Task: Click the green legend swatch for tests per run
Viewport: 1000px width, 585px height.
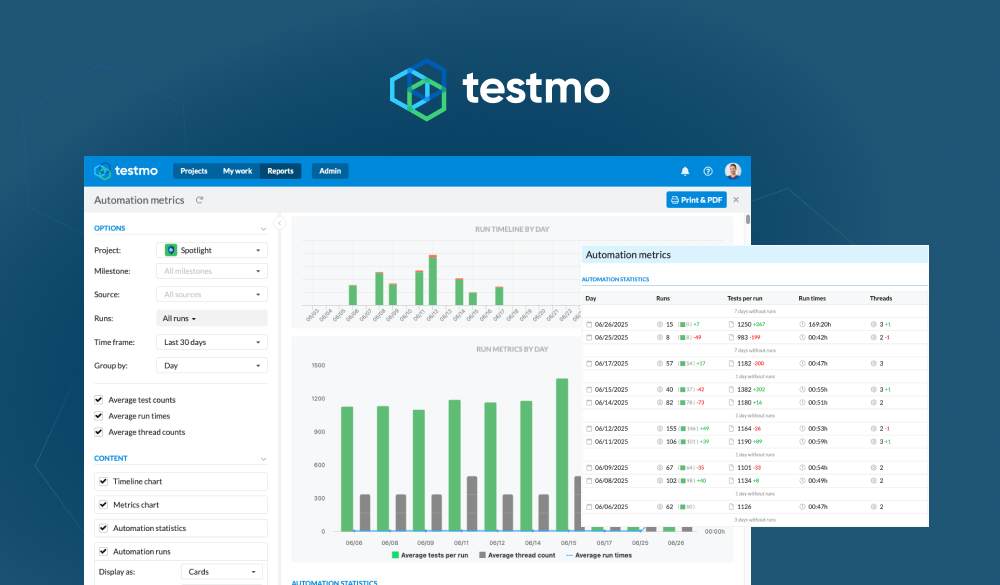Action: 395,555
